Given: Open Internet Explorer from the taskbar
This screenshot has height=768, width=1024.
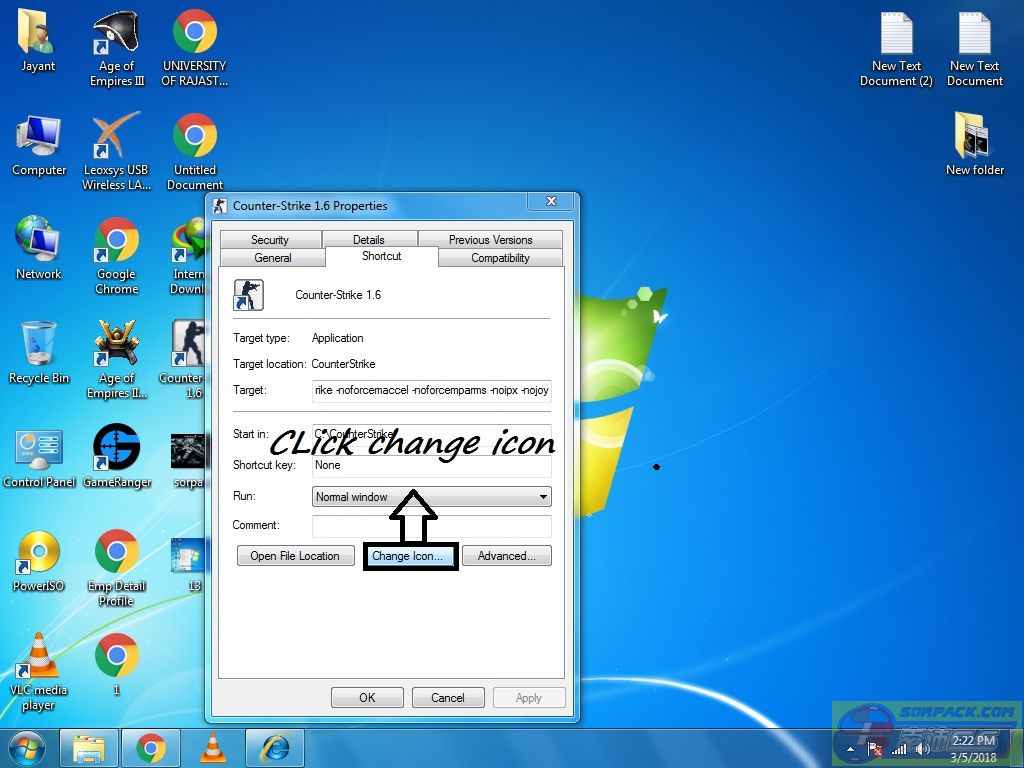Looking at the screenshot, I should pyautogui.click(x=274, y=748).
